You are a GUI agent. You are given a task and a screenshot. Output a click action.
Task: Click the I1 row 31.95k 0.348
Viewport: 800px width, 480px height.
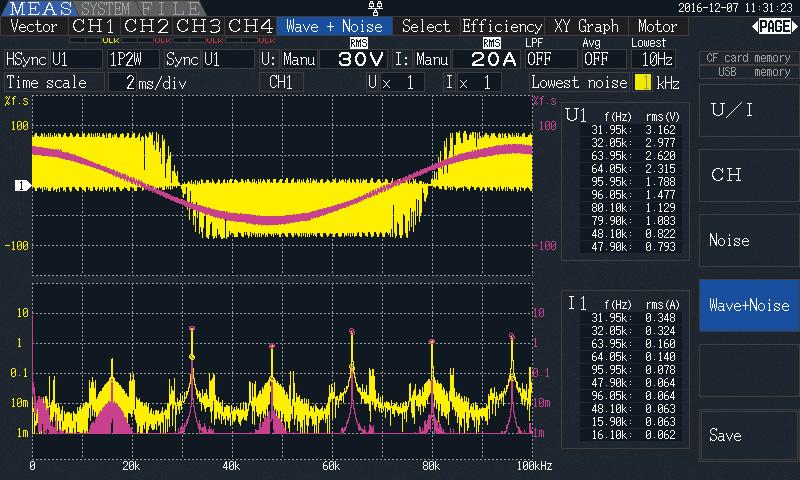(x=633, y=318)
